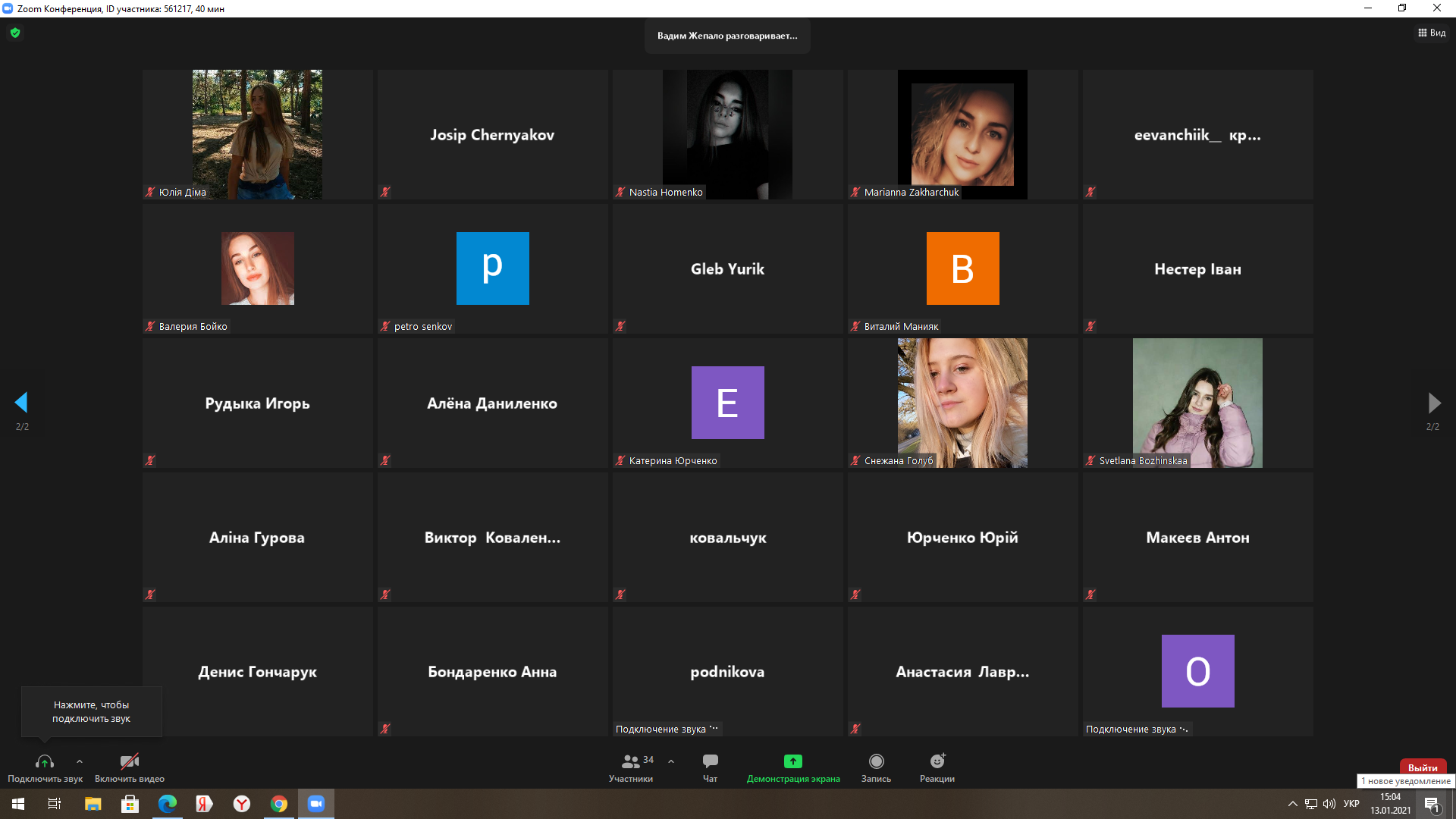Expand audio options arrow beside headphones
Screen dimensions: 1456x819
[80, 761]
